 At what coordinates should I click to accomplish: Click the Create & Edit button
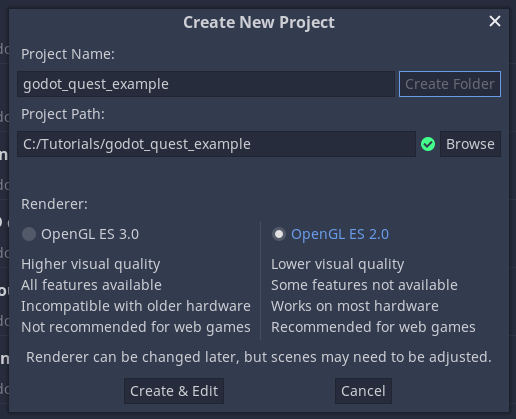pos(174,391)
